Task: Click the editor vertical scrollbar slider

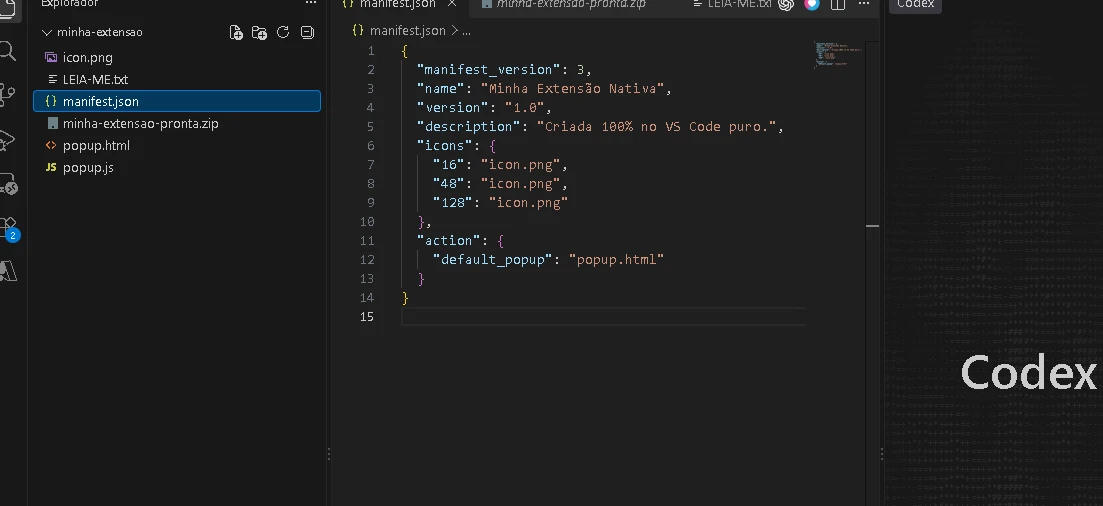Action: pos(872,226)
